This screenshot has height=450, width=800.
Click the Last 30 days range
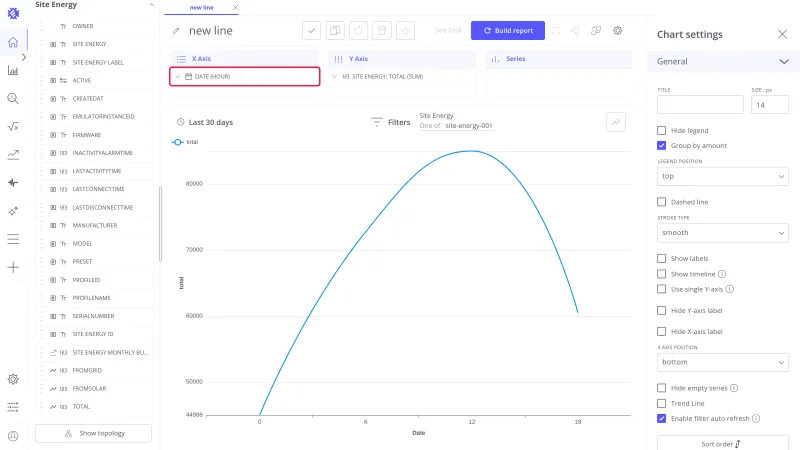click(211, 122)
